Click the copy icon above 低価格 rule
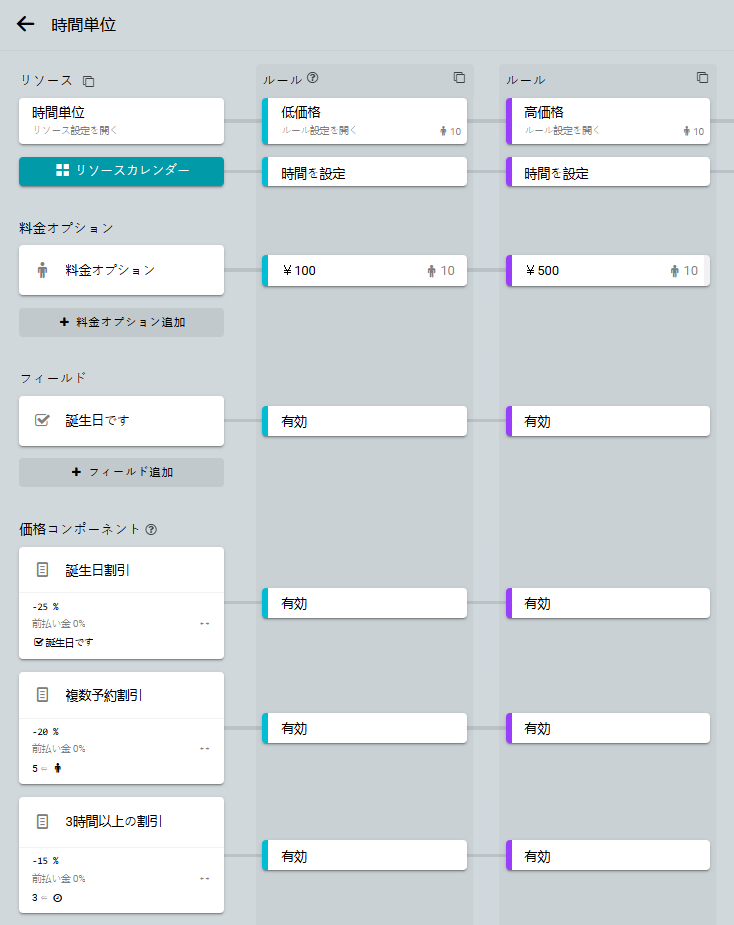The image size is (734, 925). click(x=459, y=78)
